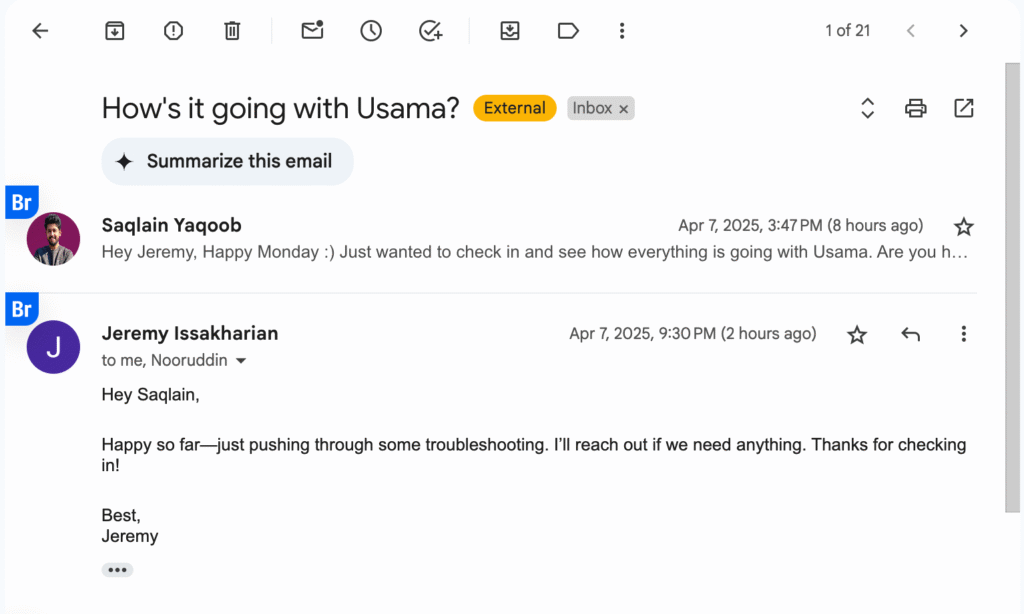This screenshot has height=614, width=1024.
Task: Archive this email conversation
Action: pos(115,31)
